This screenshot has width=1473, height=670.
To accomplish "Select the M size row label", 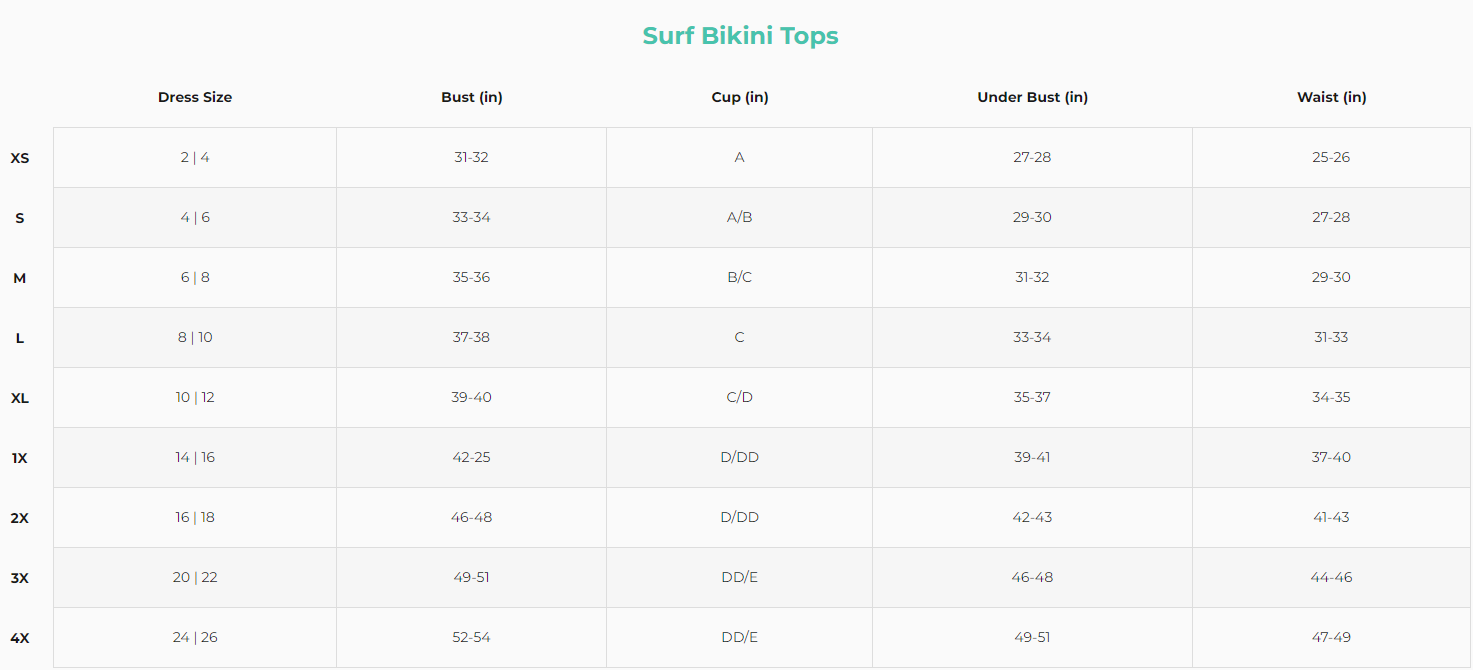I will [x=20, y=278].
